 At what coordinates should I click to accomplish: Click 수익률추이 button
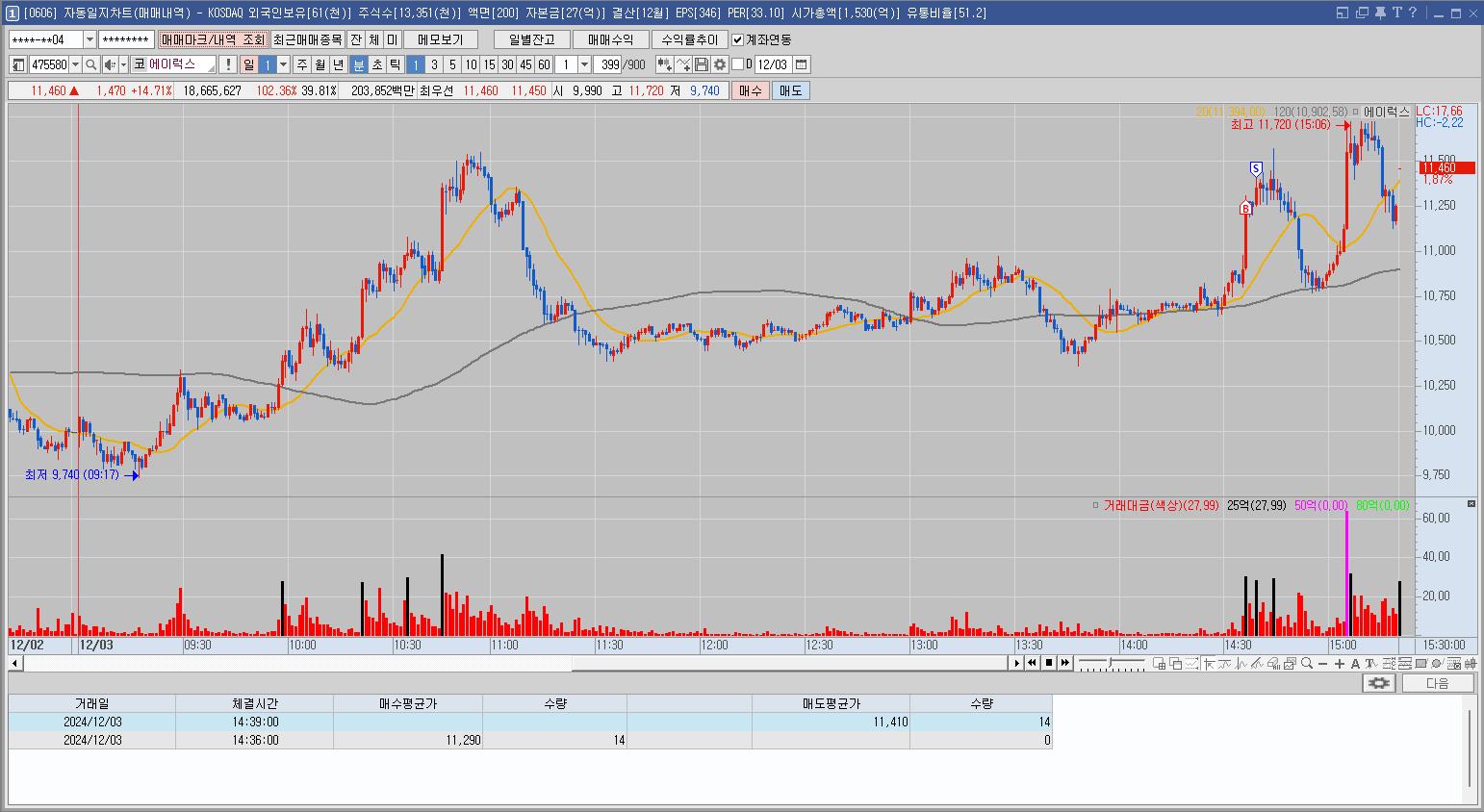689,39
